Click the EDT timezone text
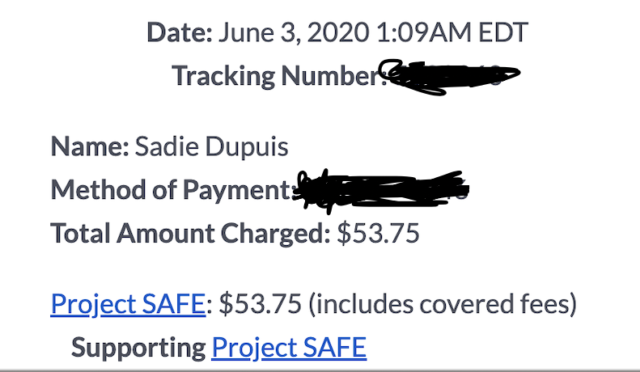640x372 pixels. point(503,33)
